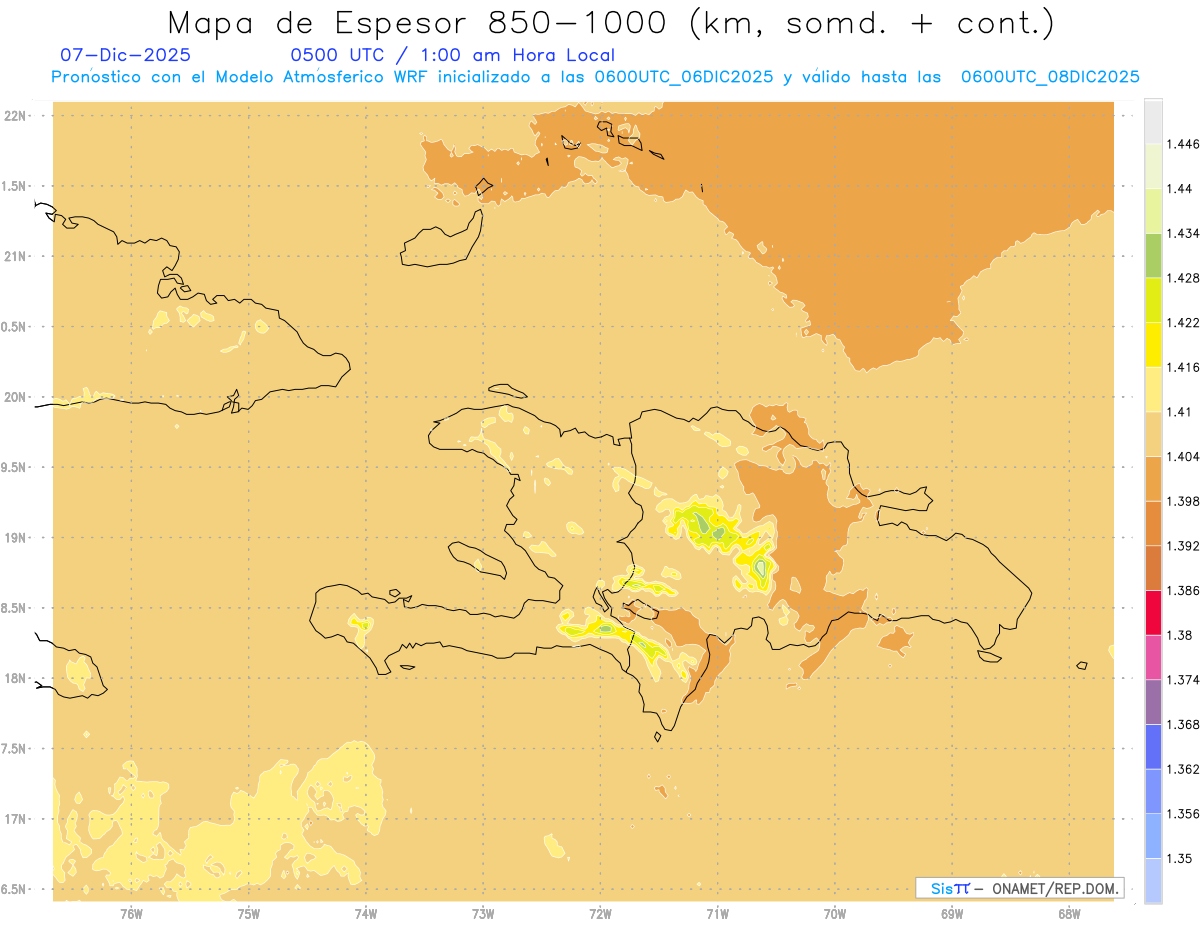Click the orange legend swatch between 1.398 and 1.404
Image resolution: width=1200 pixels, height=927 pixels.
(x=1153, y=479)
